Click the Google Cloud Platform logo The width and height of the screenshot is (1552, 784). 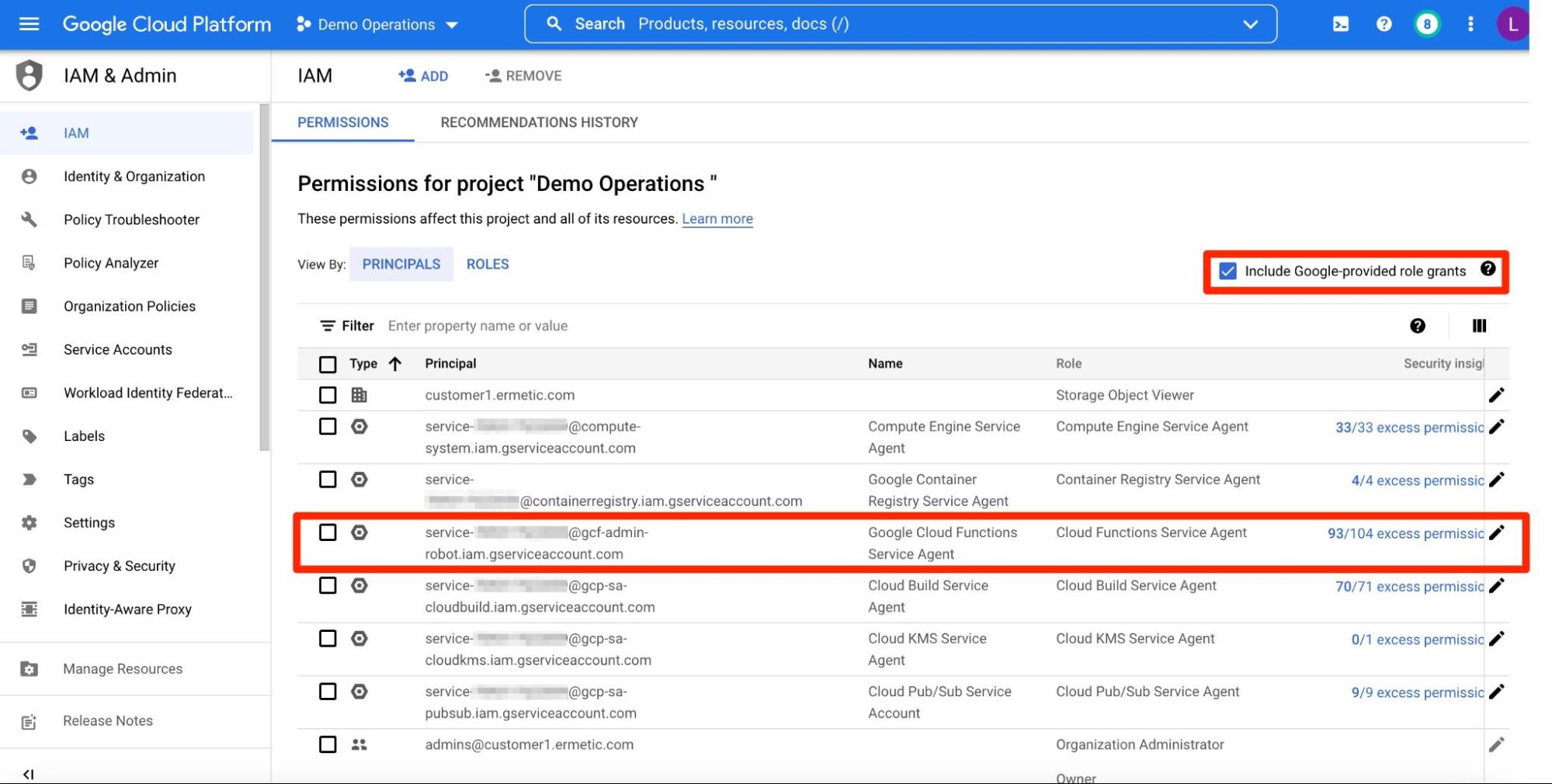[167, 24]
